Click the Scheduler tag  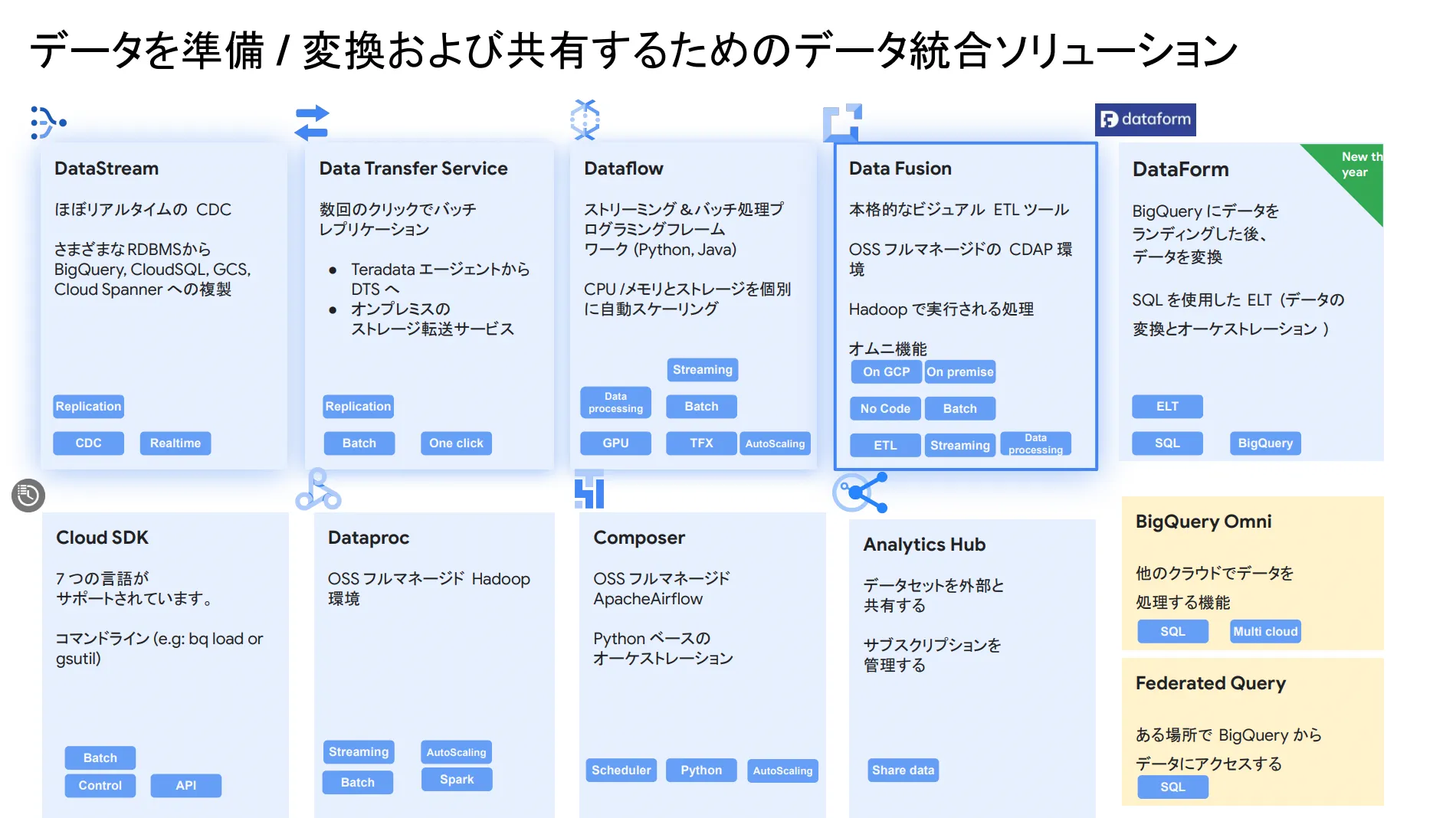[621, 770]
